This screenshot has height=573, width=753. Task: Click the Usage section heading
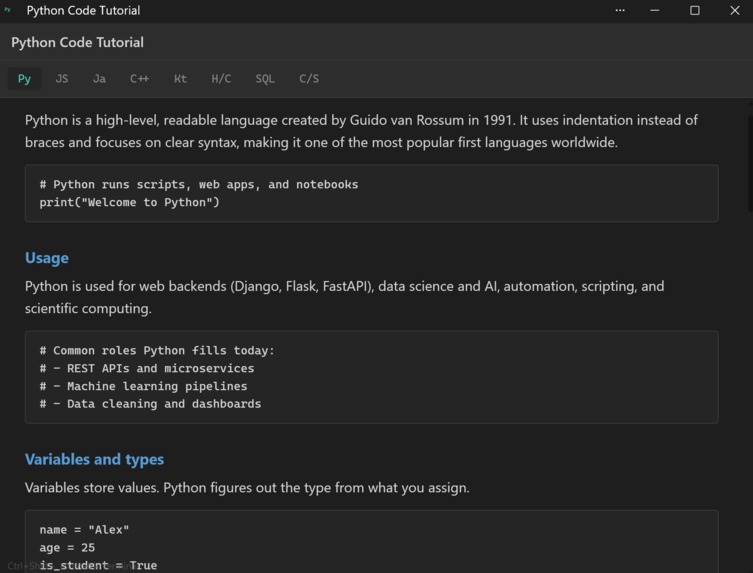(x=47, y=258)
